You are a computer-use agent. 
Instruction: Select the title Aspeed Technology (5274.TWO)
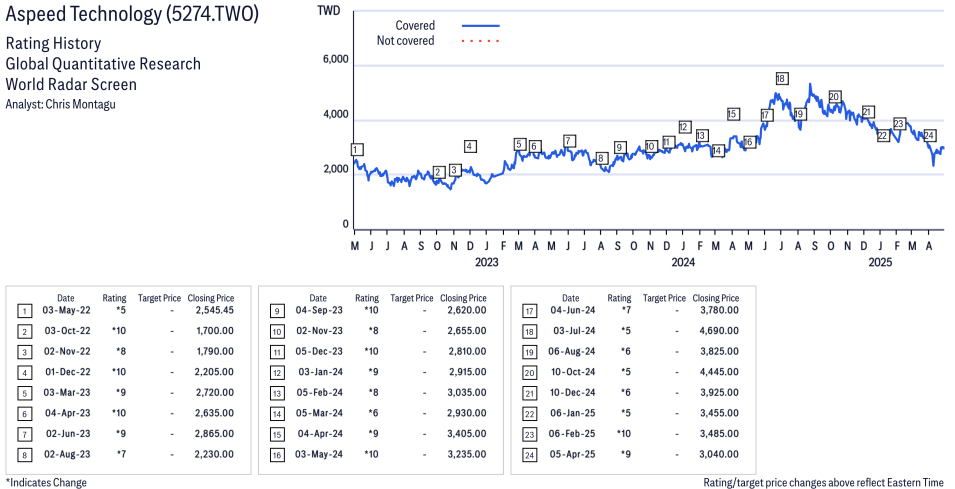point(132,13)
